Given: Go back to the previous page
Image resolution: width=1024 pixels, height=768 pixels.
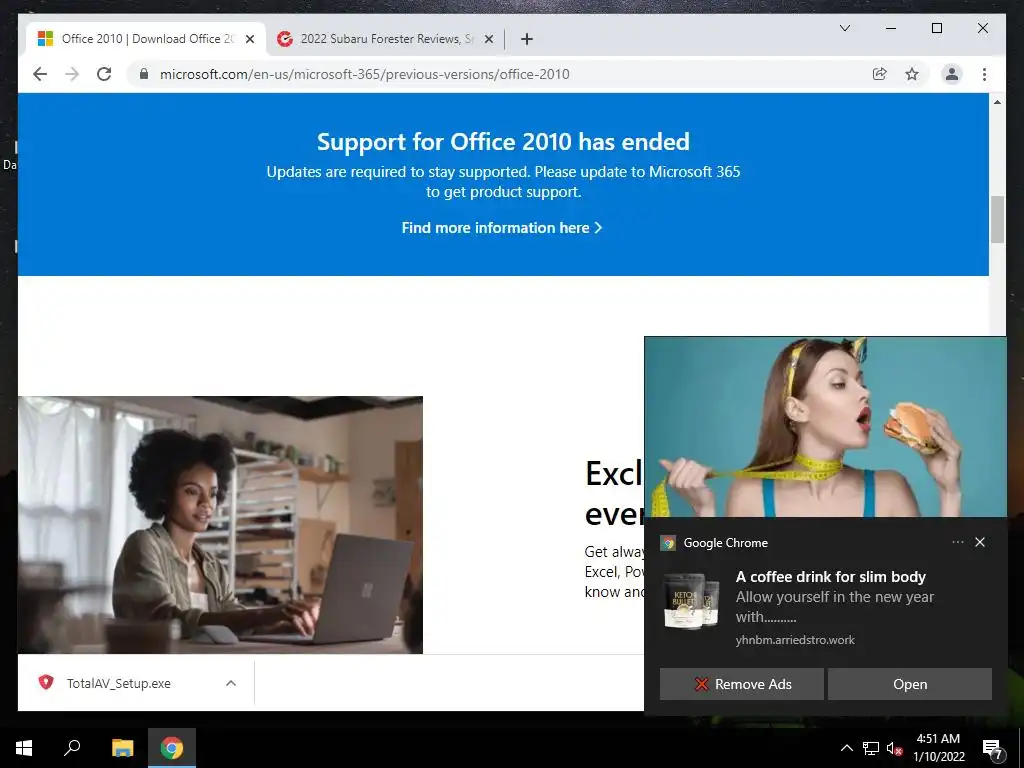Looking at the screenshot, I should tap(40, 74).
